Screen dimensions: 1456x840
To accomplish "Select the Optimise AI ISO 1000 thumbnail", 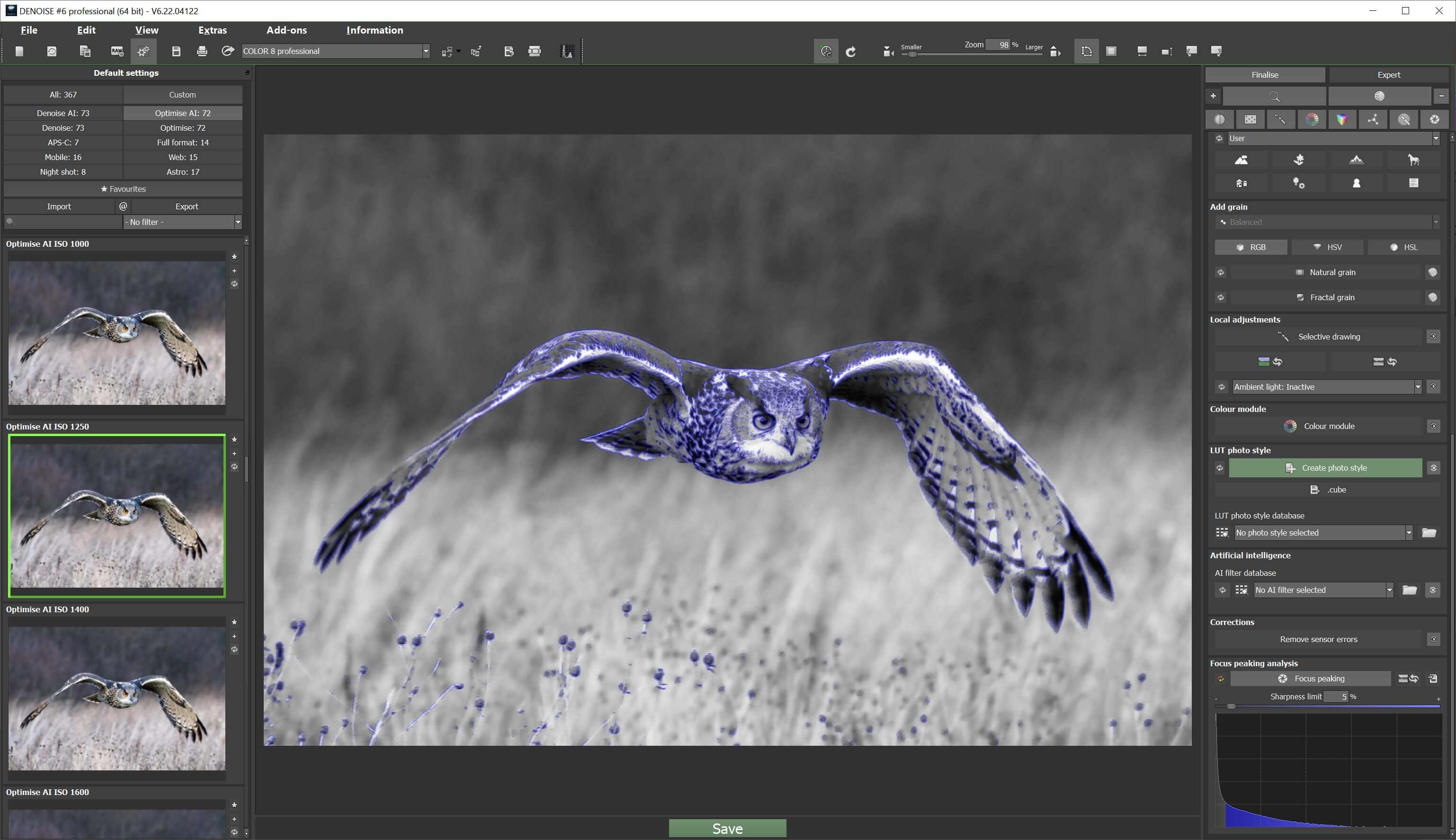I will (116, 333).
